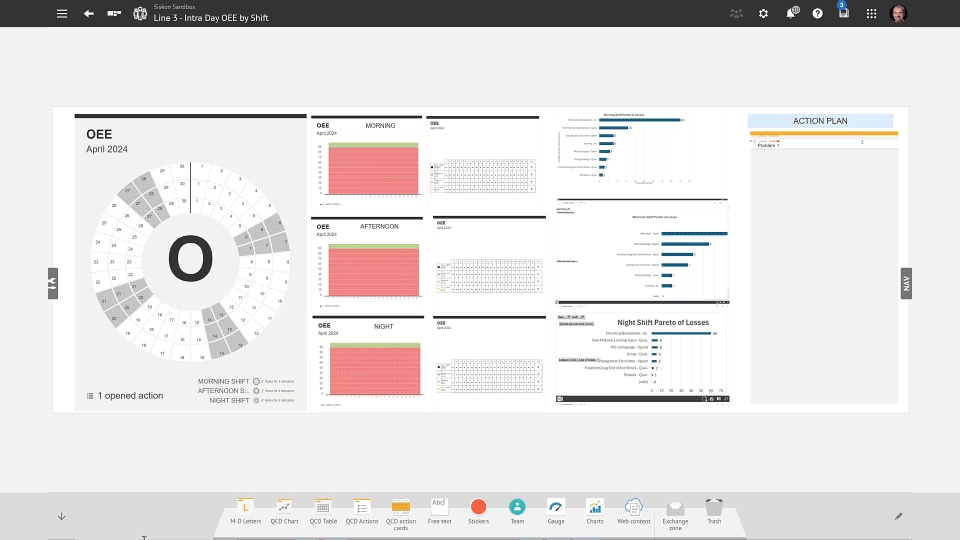
Task: Click the large O letter in the OEE wheel
Action: coord(190,260)
